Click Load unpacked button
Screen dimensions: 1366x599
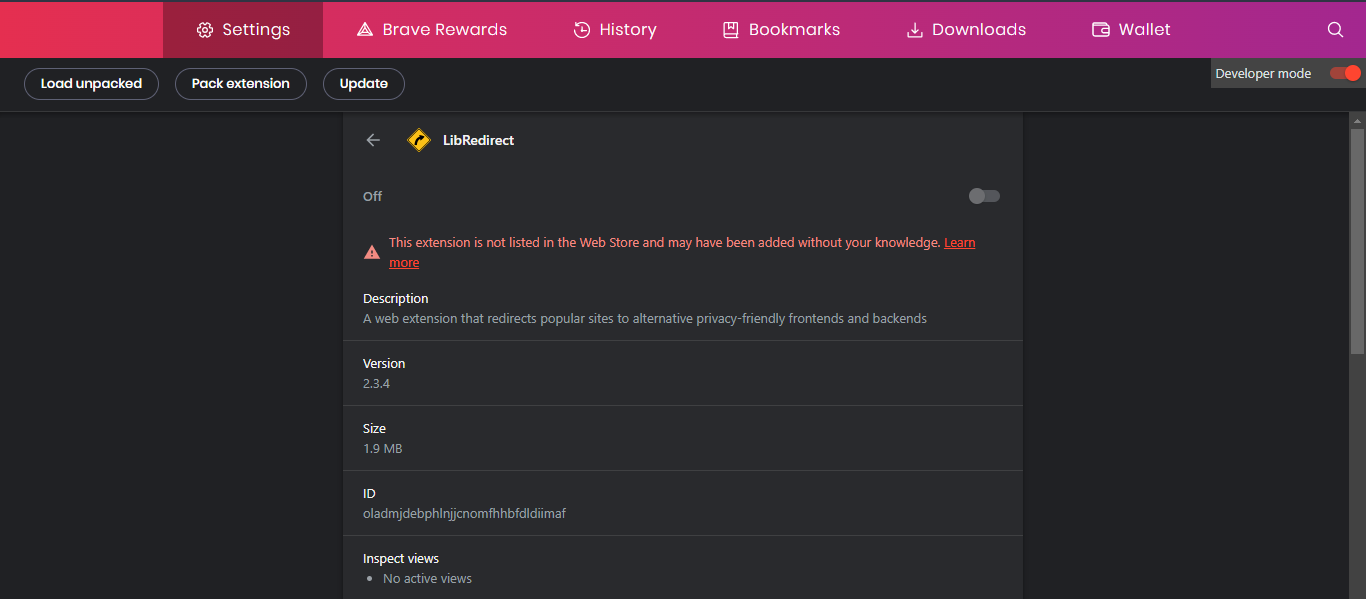point(91,84)
